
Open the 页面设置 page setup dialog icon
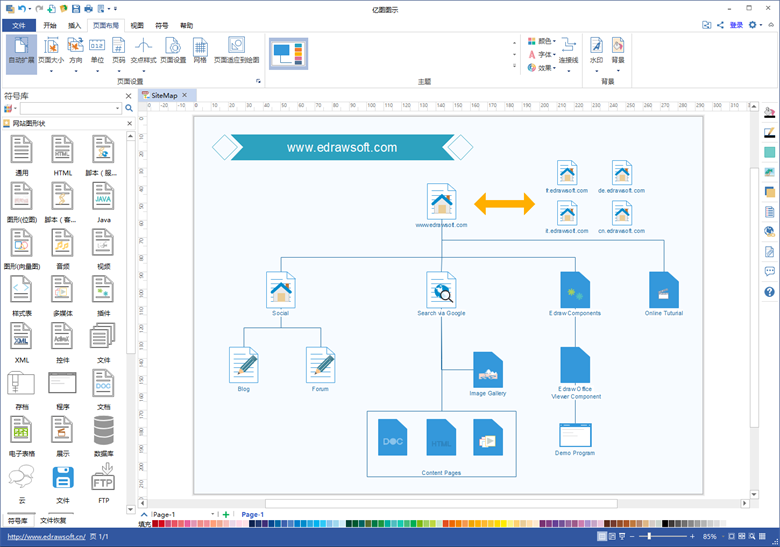[x=173, y=51]
